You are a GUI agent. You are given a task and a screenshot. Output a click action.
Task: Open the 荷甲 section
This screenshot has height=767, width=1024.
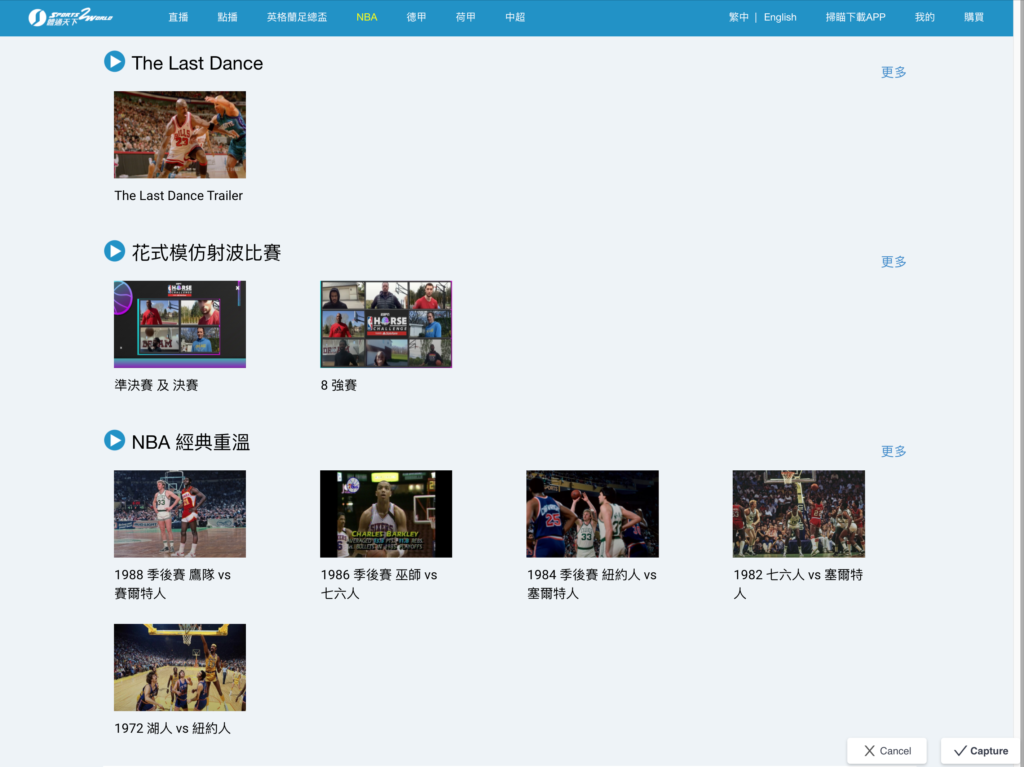(466, 17)
